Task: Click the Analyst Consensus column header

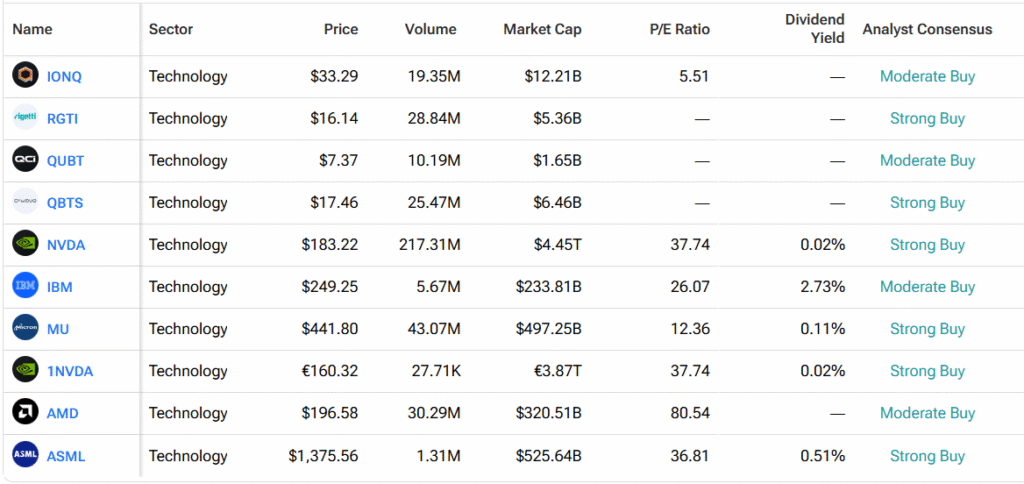Action: pyautogui.click(x=927, y=29)
